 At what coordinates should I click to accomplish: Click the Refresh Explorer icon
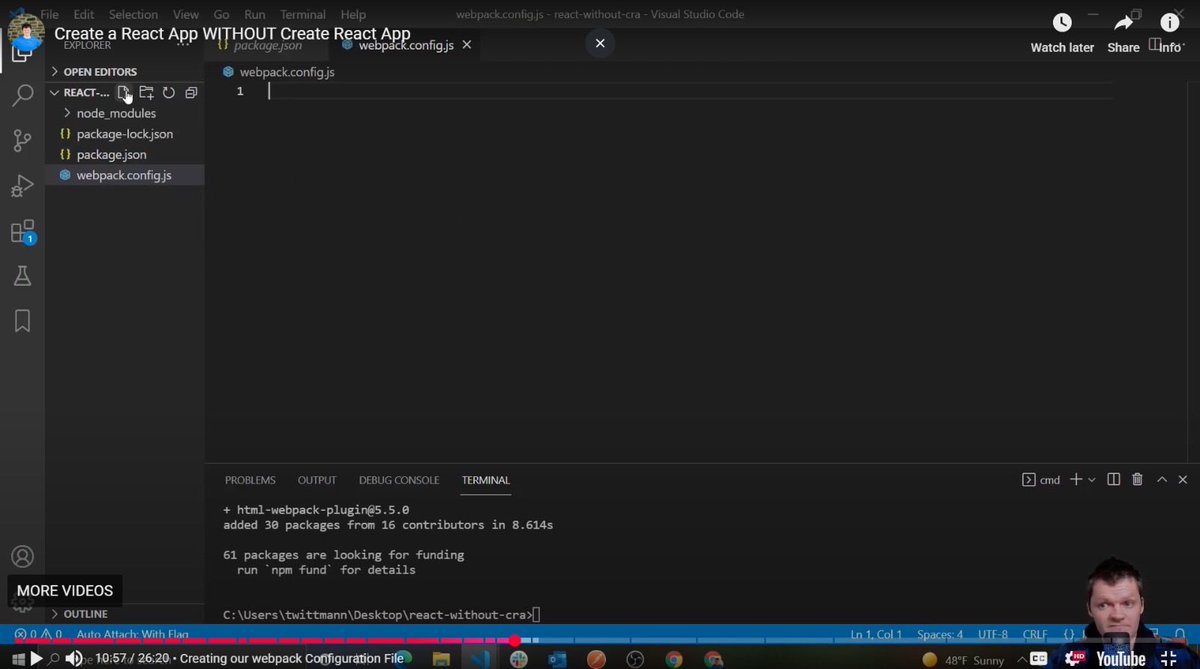click(169, 92)
